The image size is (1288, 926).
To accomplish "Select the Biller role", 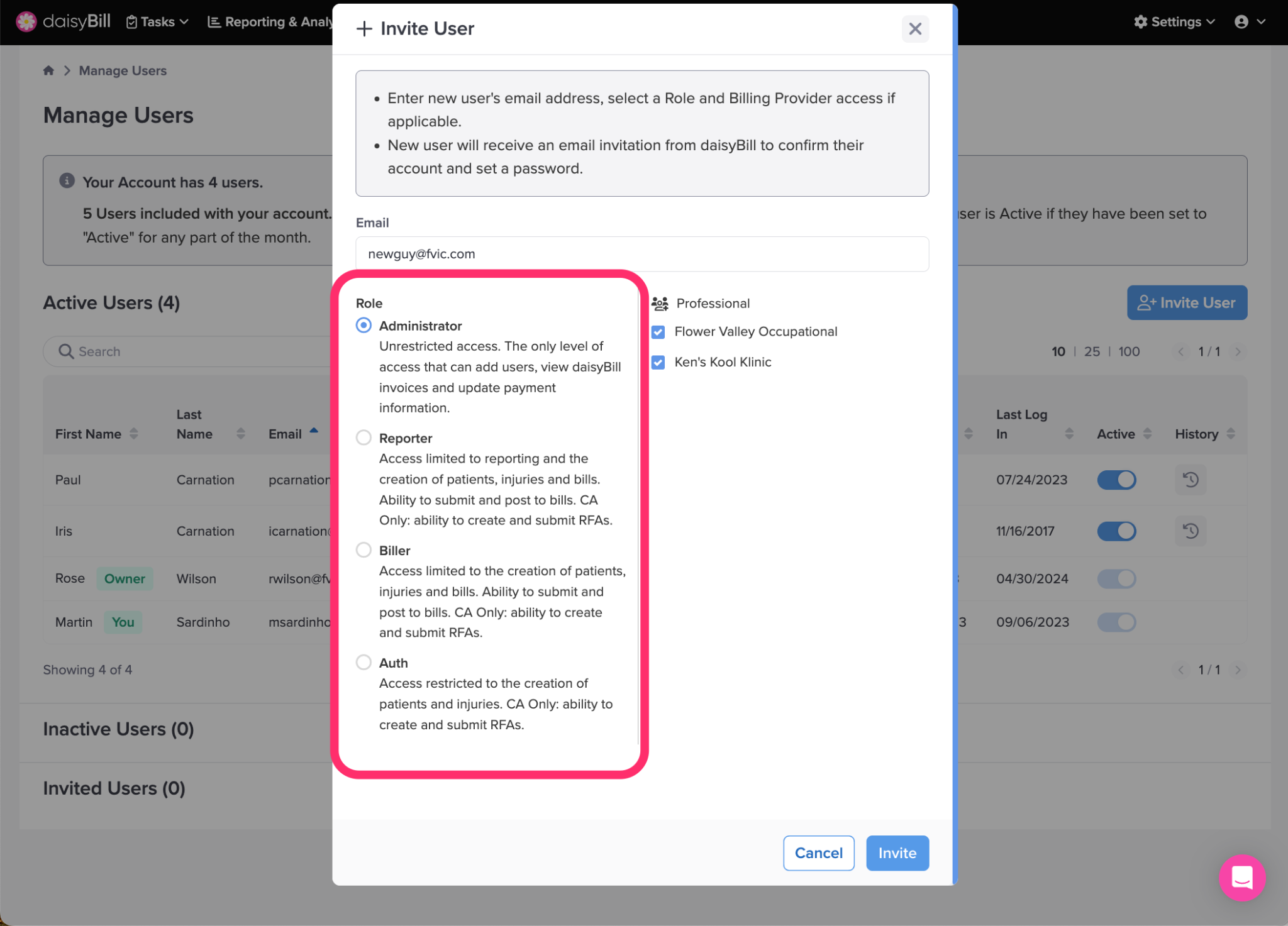I will [x=364, y=550].
